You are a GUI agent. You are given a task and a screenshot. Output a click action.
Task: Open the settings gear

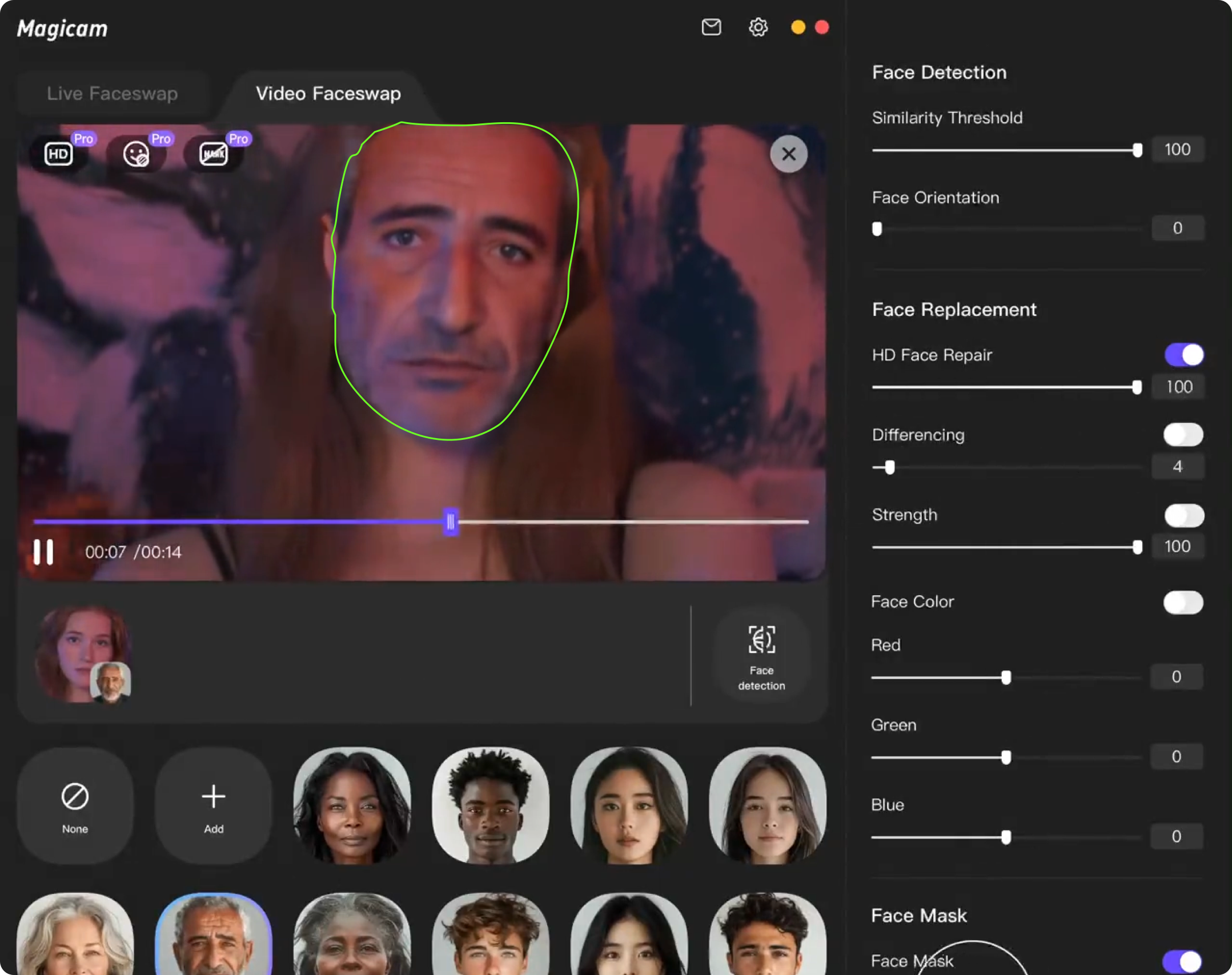tap(757, 27)
